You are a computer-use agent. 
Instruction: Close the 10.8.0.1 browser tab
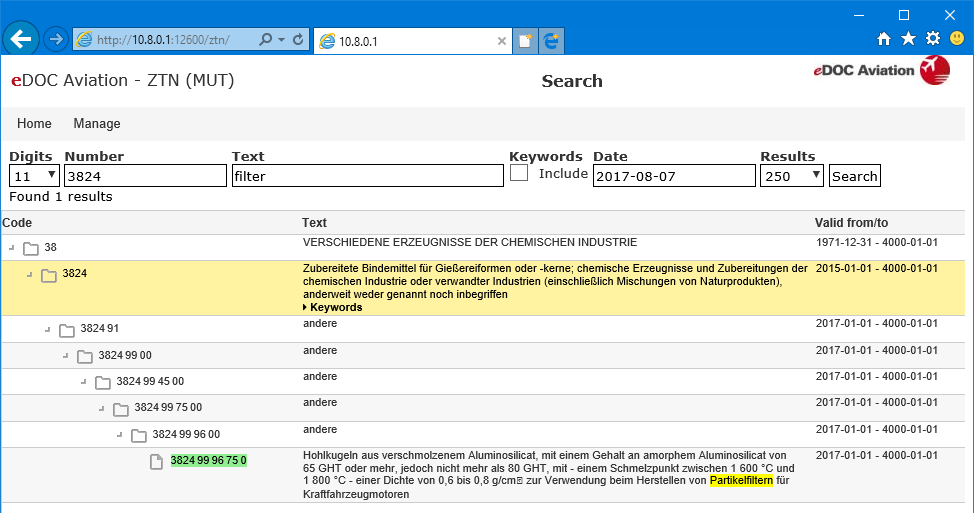[502, 41]
